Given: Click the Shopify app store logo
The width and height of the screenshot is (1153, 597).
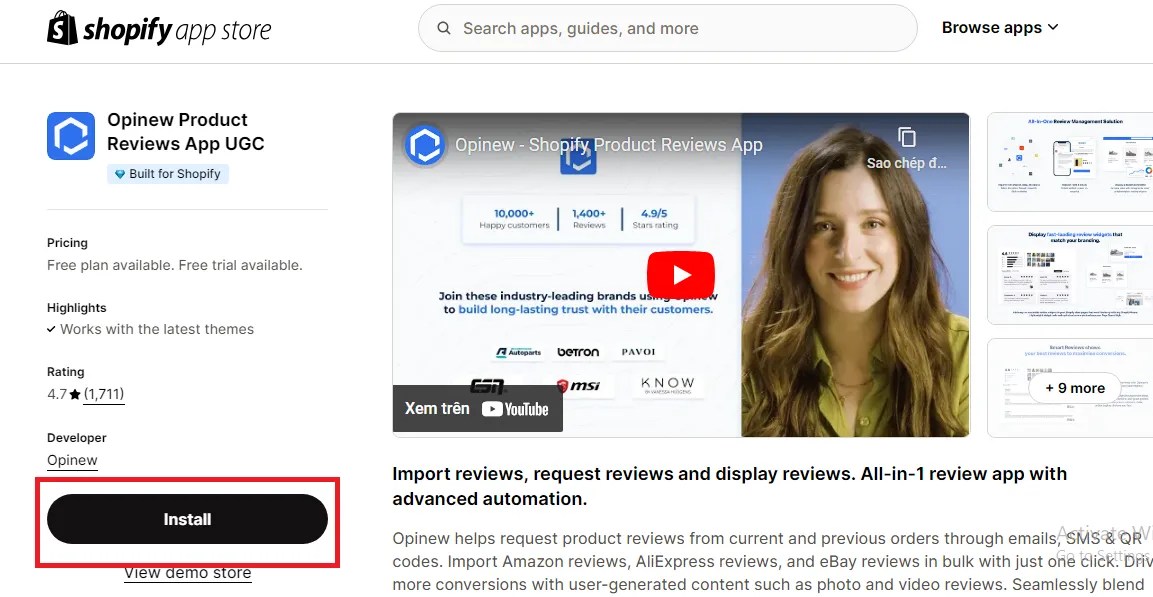Looking at the screenshot, I should pyautogui.click(x=158, y=28).
